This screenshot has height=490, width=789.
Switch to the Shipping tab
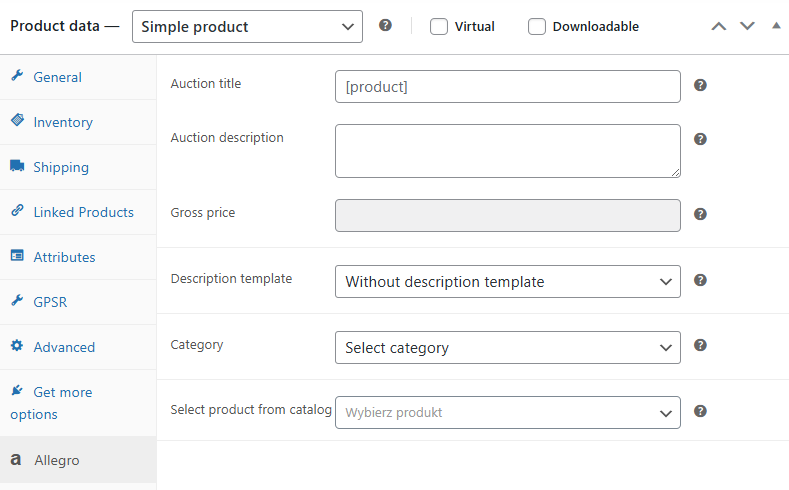pyautogui.click(x=78, y=167)
